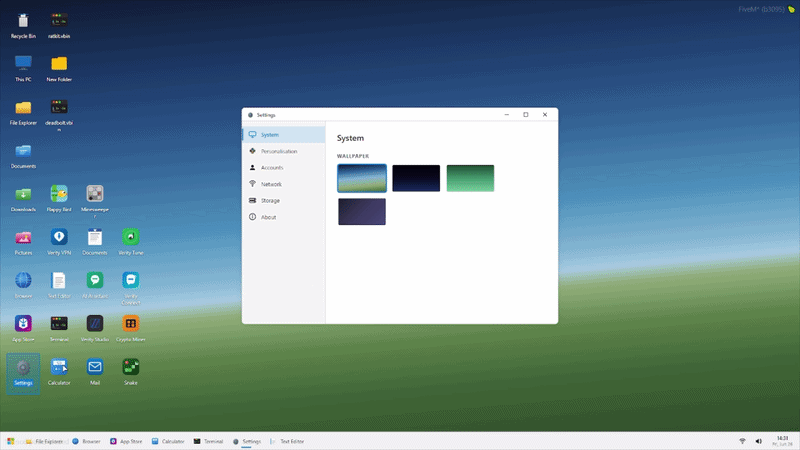Select System in the Settings sidebar
The width and height of the screenshot is (800, 450).
(x=284, y=135)
